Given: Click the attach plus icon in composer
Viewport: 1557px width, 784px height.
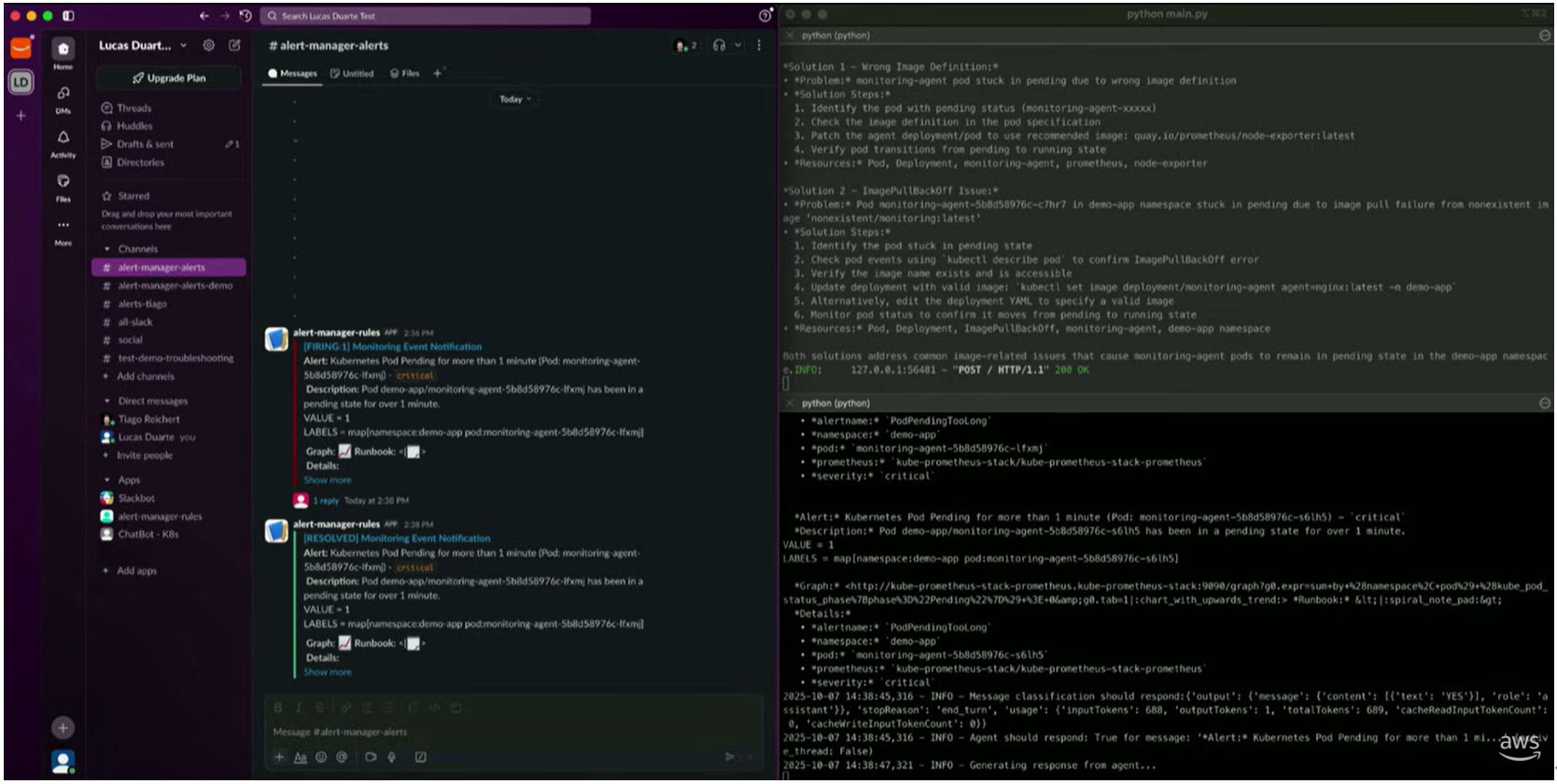Looking at the screenshot, I should [278, 757].
